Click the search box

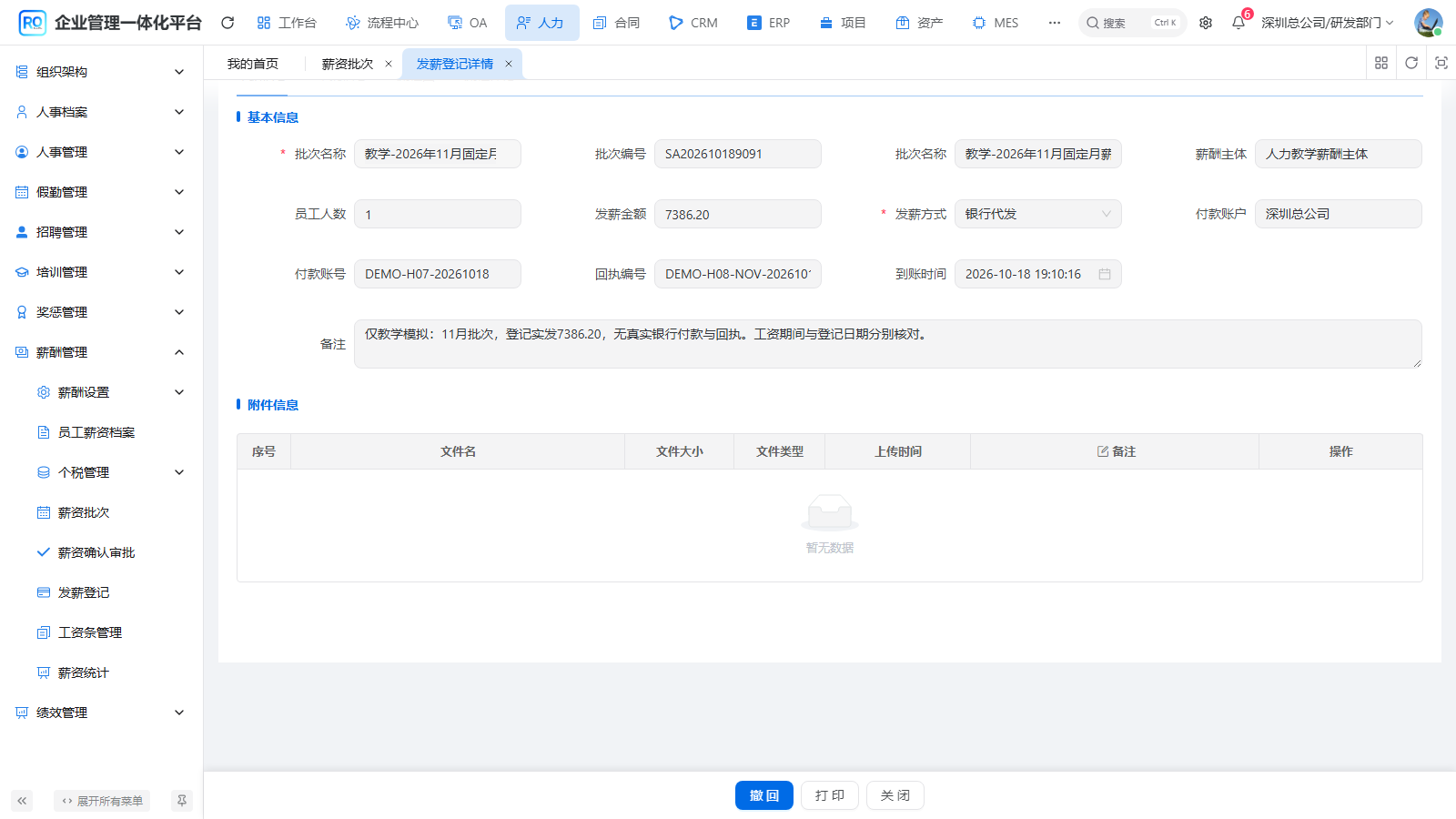[x=1132, y=23]
